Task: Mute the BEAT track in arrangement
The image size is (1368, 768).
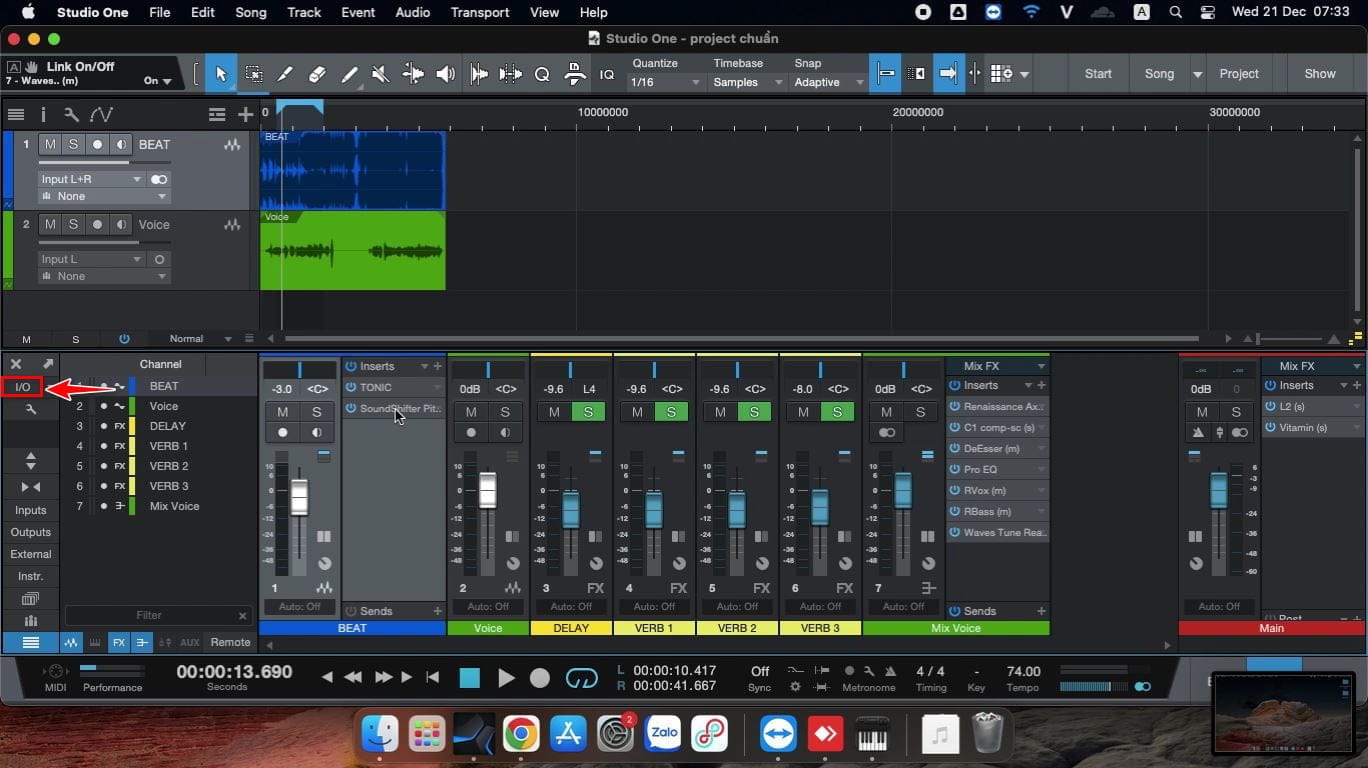Action: [50, 144]
